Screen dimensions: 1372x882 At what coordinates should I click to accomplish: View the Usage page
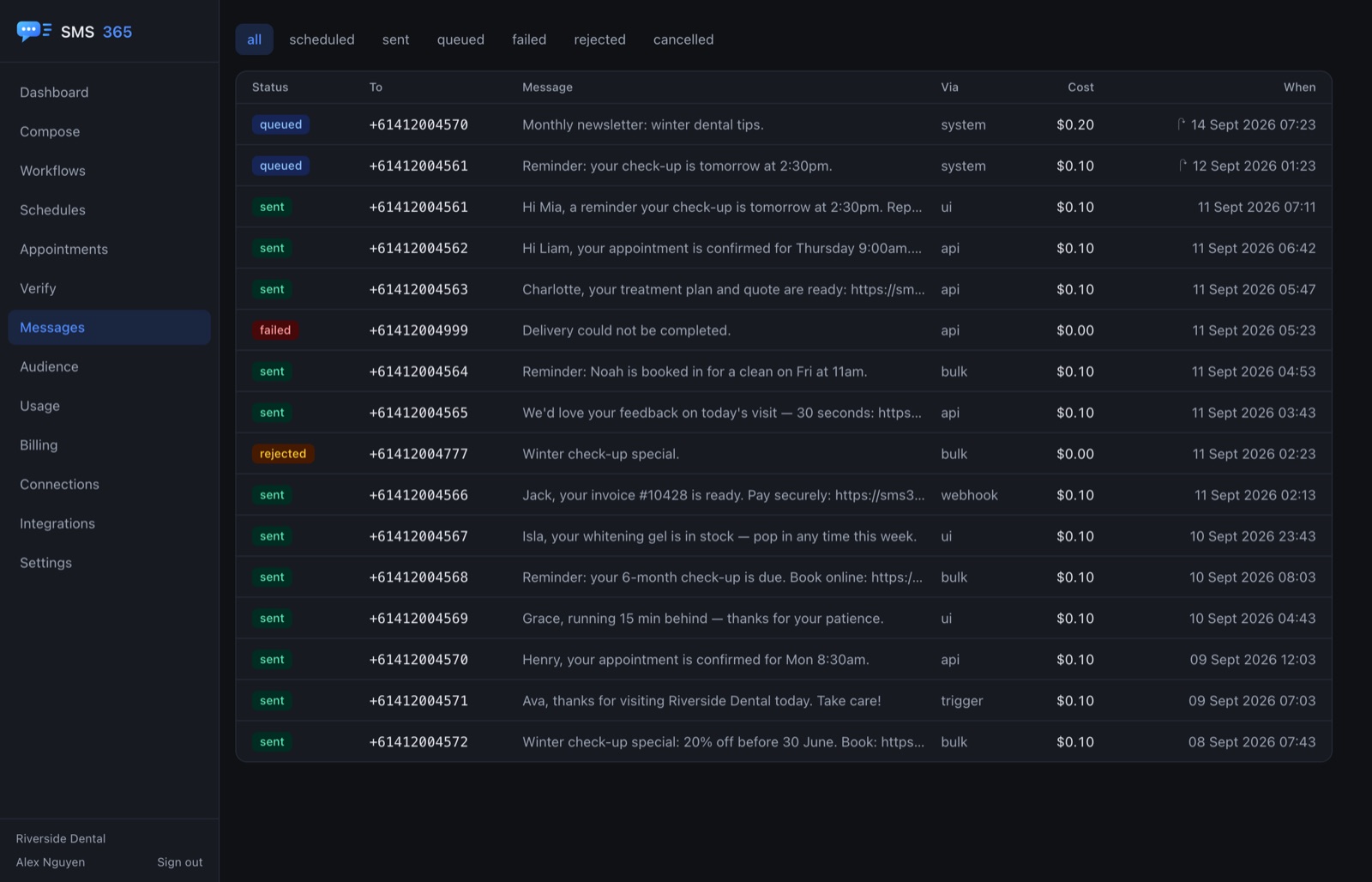point(109,406)
